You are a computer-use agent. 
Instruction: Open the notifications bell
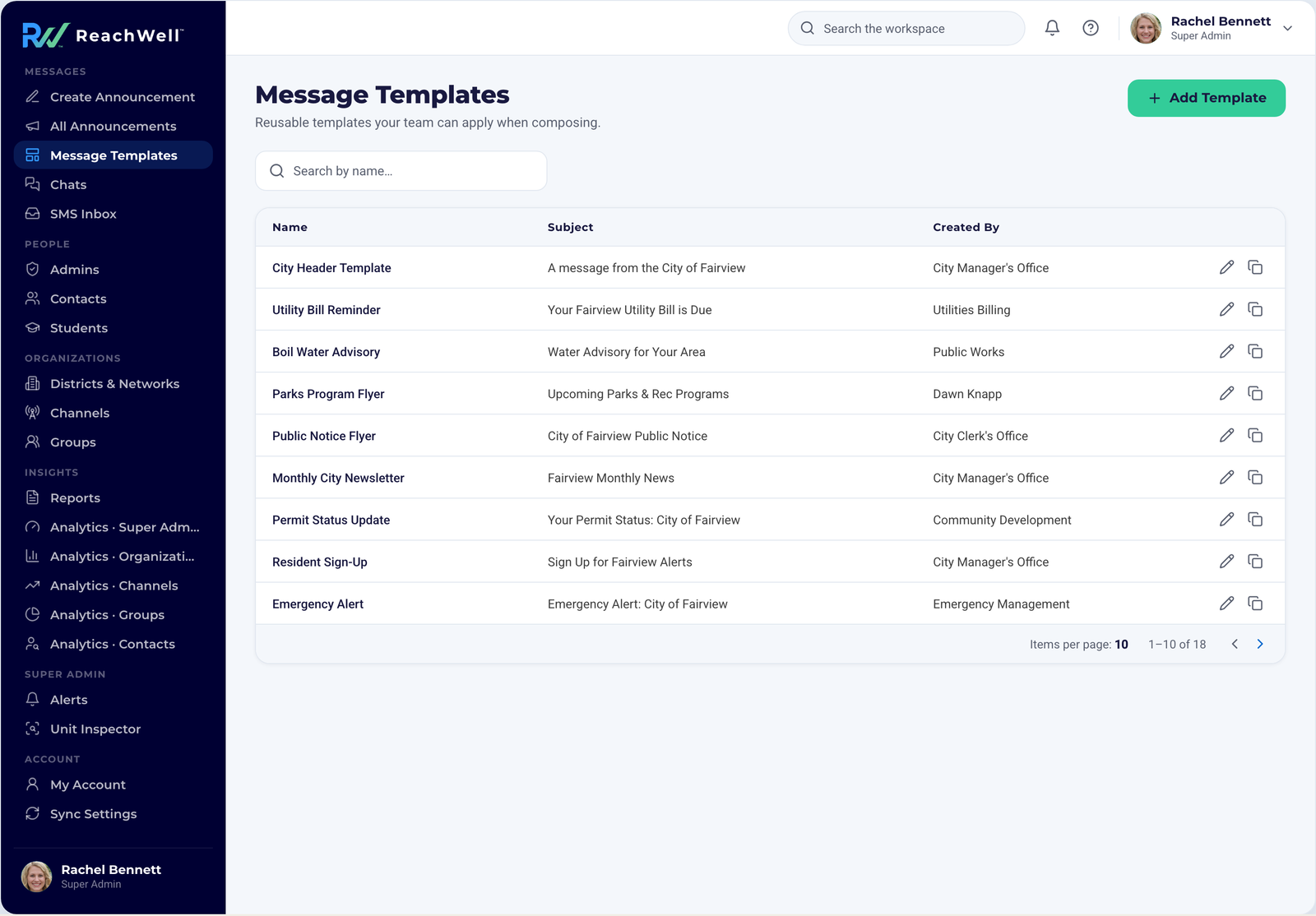click(1052, 28)
